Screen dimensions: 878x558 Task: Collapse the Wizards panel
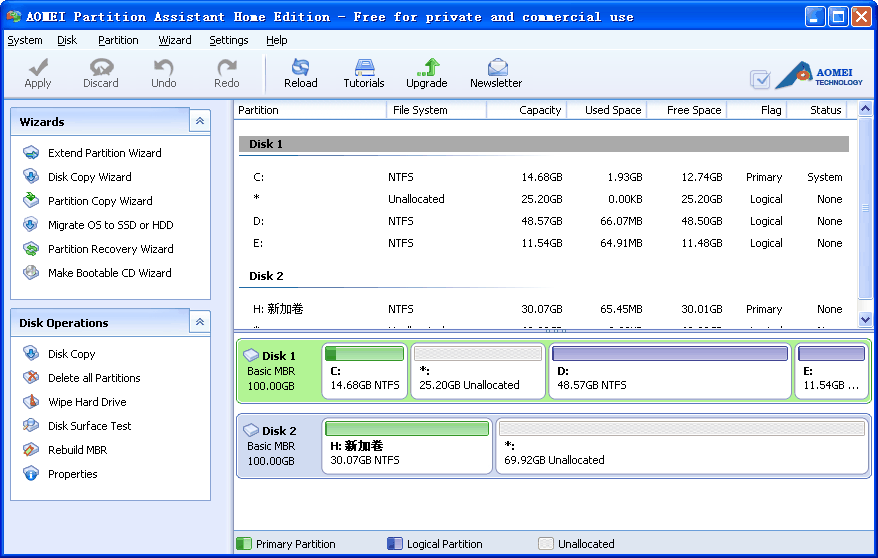click(200, 121)
